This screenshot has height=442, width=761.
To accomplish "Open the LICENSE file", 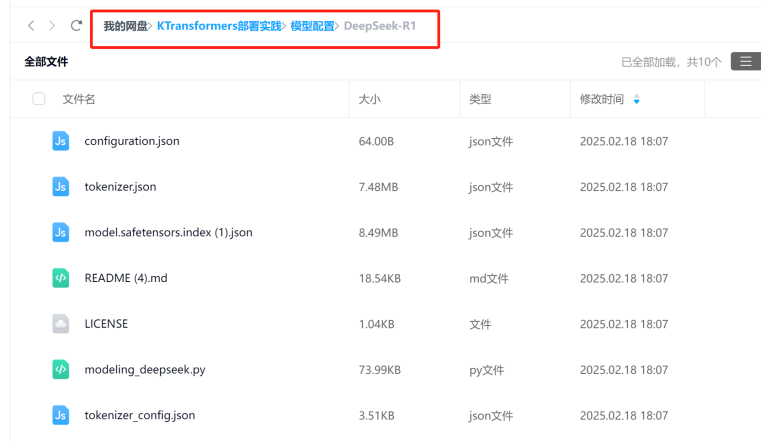I will click(106, 324).
